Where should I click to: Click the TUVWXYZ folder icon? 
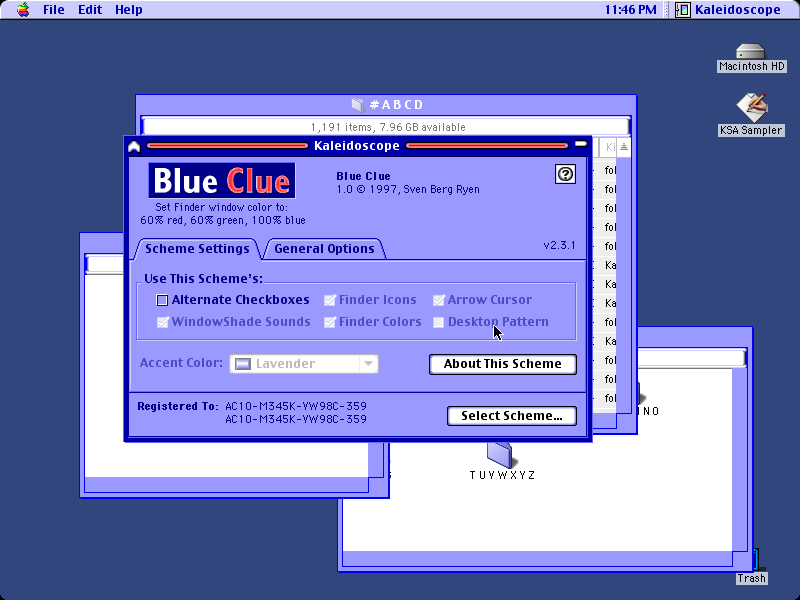point(500,455)
